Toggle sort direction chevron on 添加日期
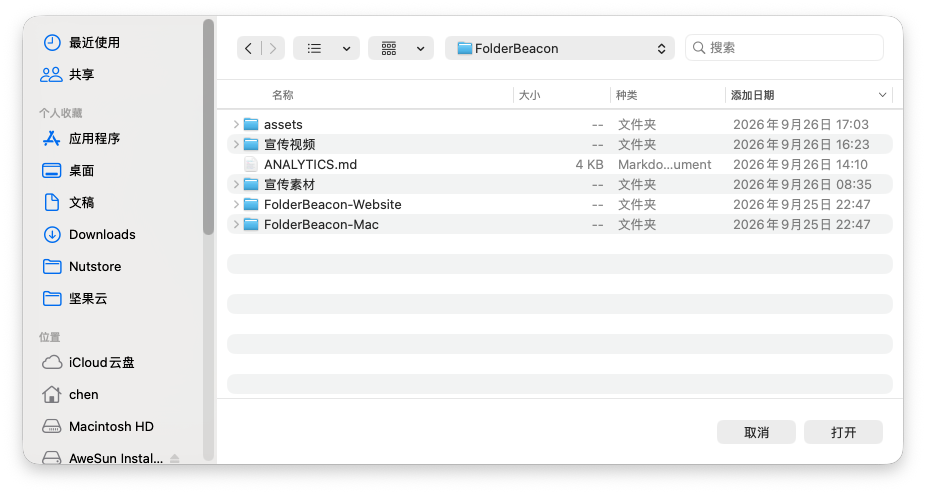The width and height of the screenshot is (926, 494). click(x=882, y=95)
